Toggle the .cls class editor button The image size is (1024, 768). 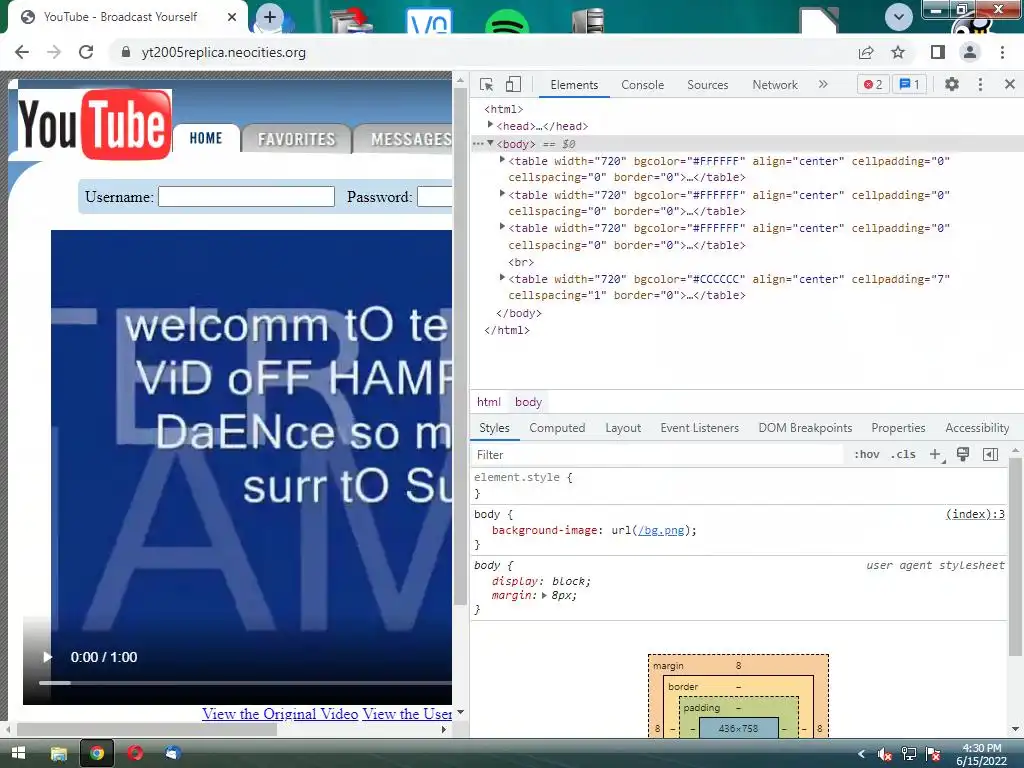tap(903, 455)
